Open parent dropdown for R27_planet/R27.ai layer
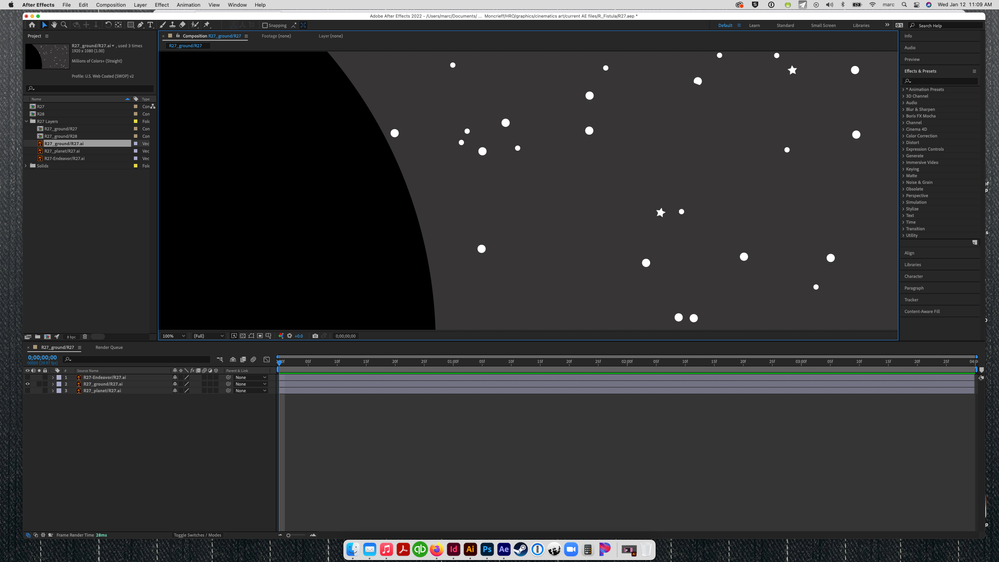999x562 pixels. 250,391
